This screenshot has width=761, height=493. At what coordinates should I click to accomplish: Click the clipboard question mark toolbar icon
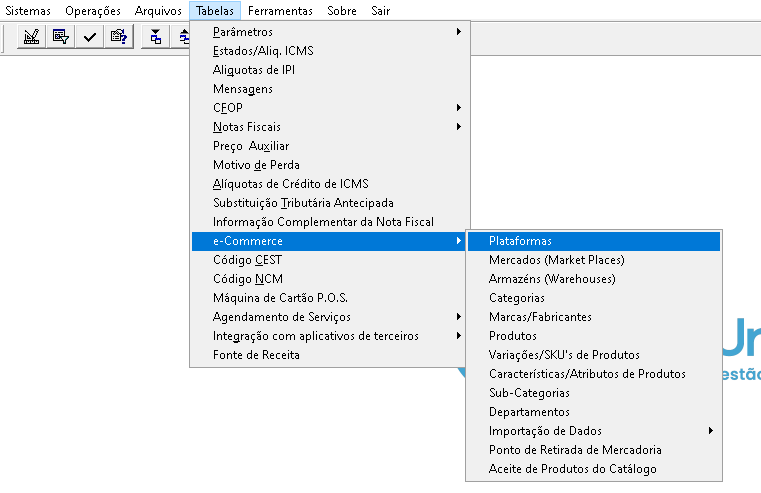coord(119,37)
